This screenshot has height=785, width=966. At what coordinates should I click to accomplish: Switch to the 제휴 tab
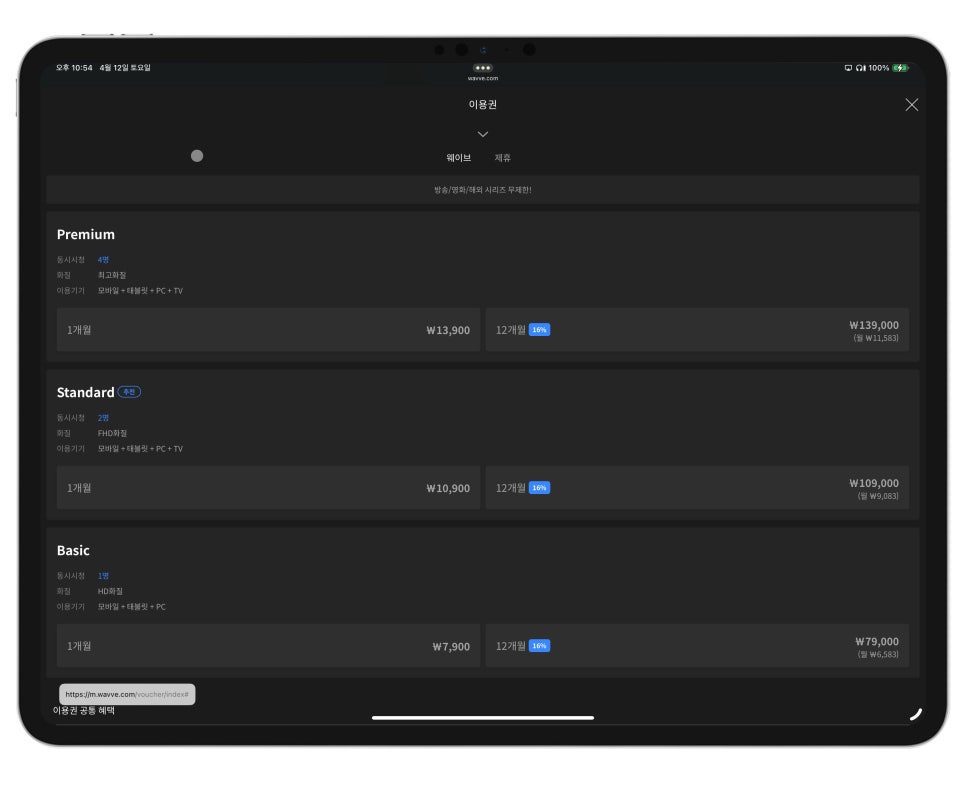coord(502,158)
